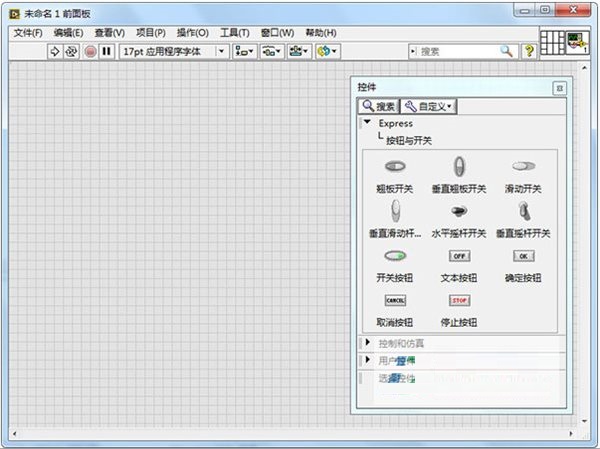Click the VI icon at top right

[577, 42]
